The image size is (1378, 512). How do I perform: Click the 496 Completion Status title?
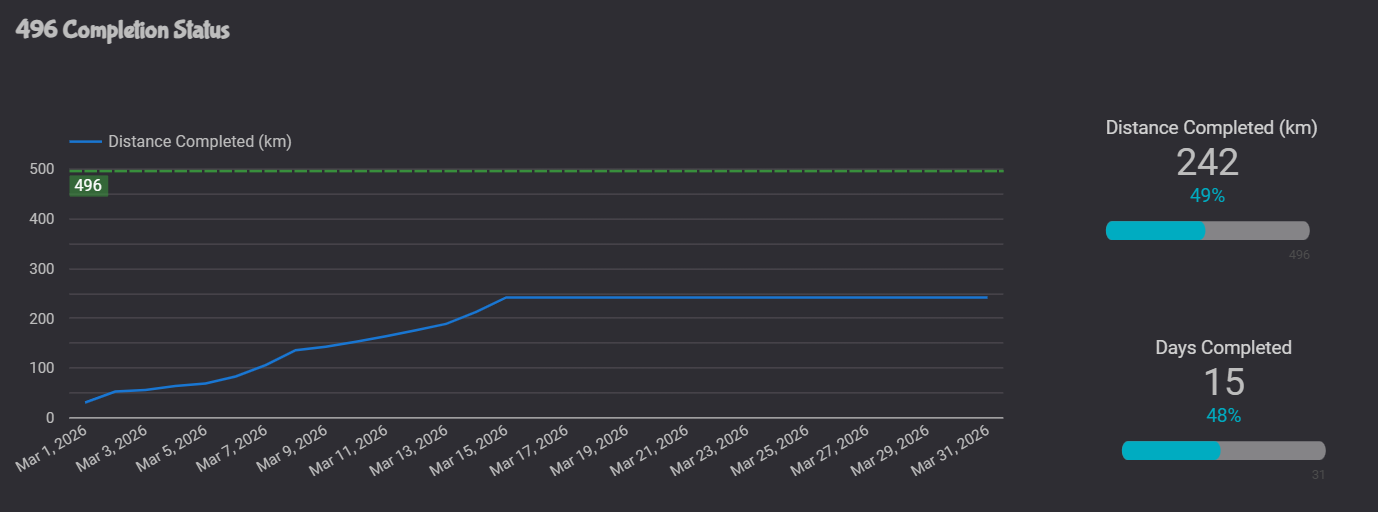123,30
